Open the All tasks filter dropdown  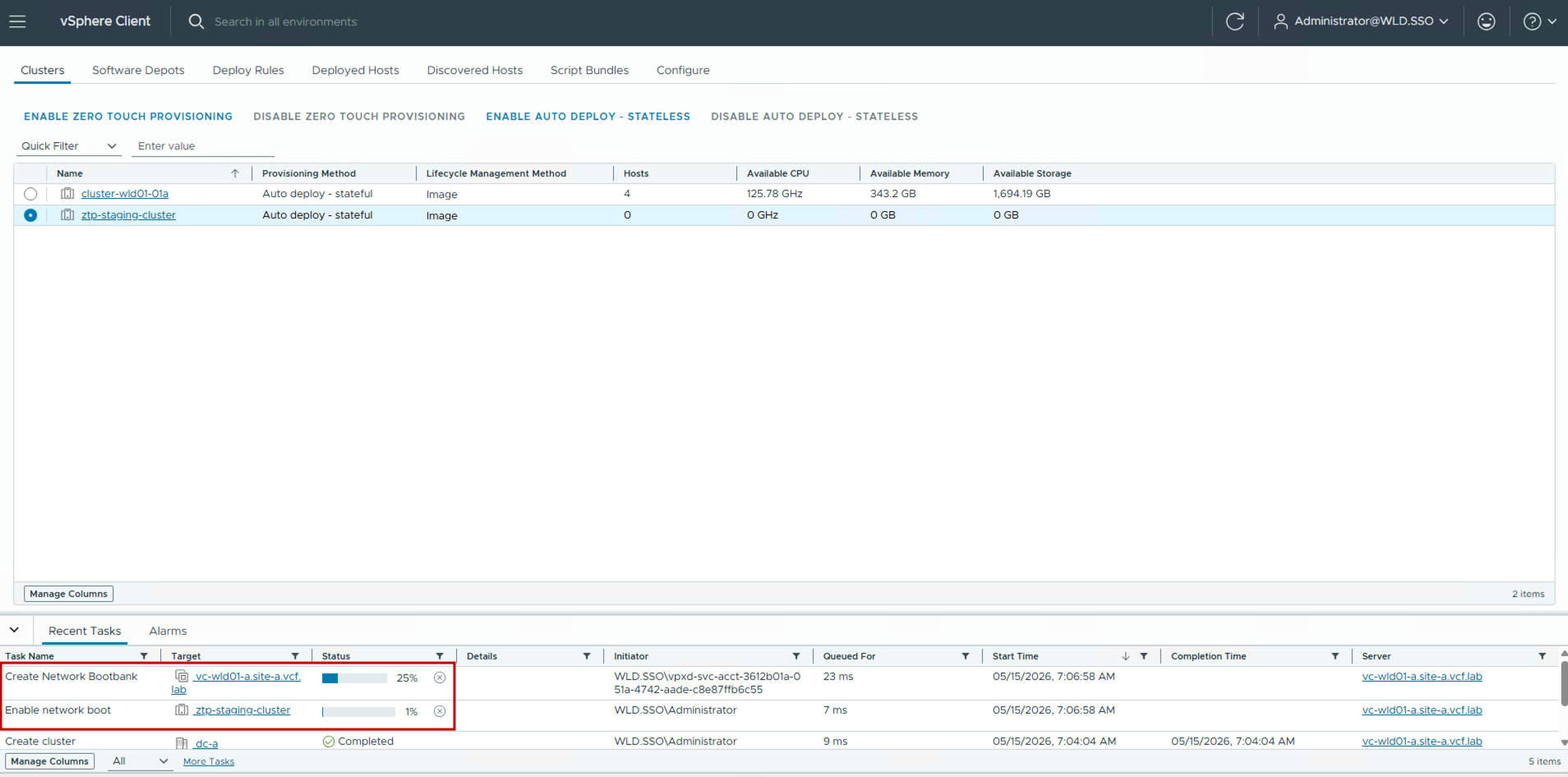(140, 761)
